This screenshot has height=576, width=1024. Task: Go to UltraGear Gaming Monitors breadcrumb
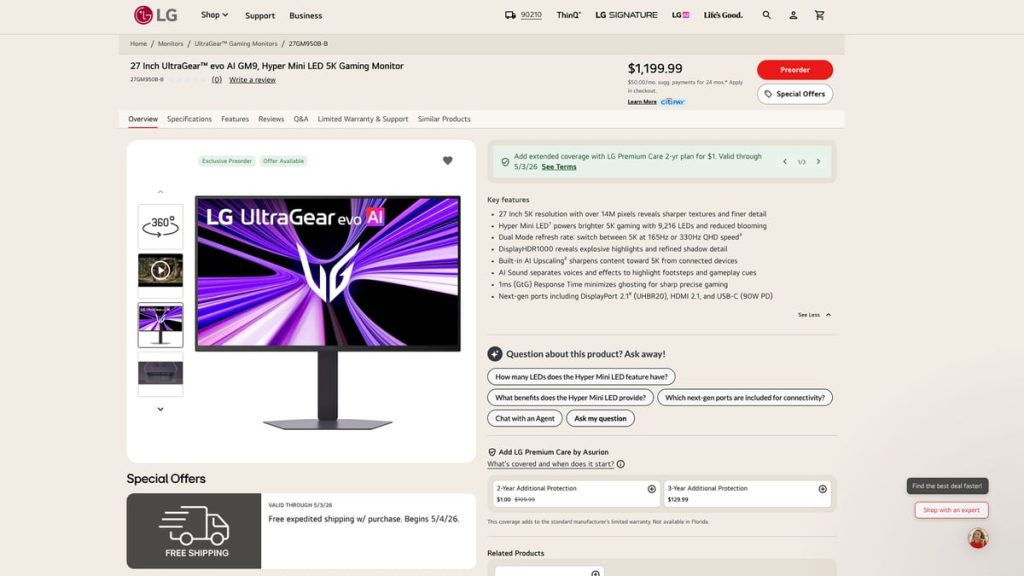pyautogui.click(x=236, y=44)
